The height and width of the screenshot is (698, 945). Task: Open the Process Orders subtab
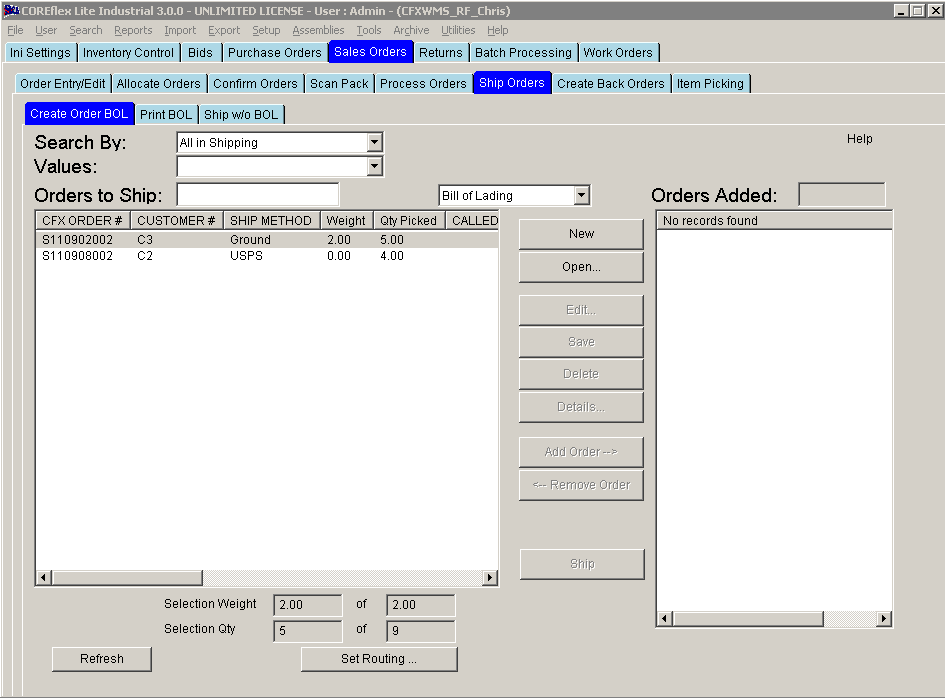pyautogui.click(x=423, y=84)
